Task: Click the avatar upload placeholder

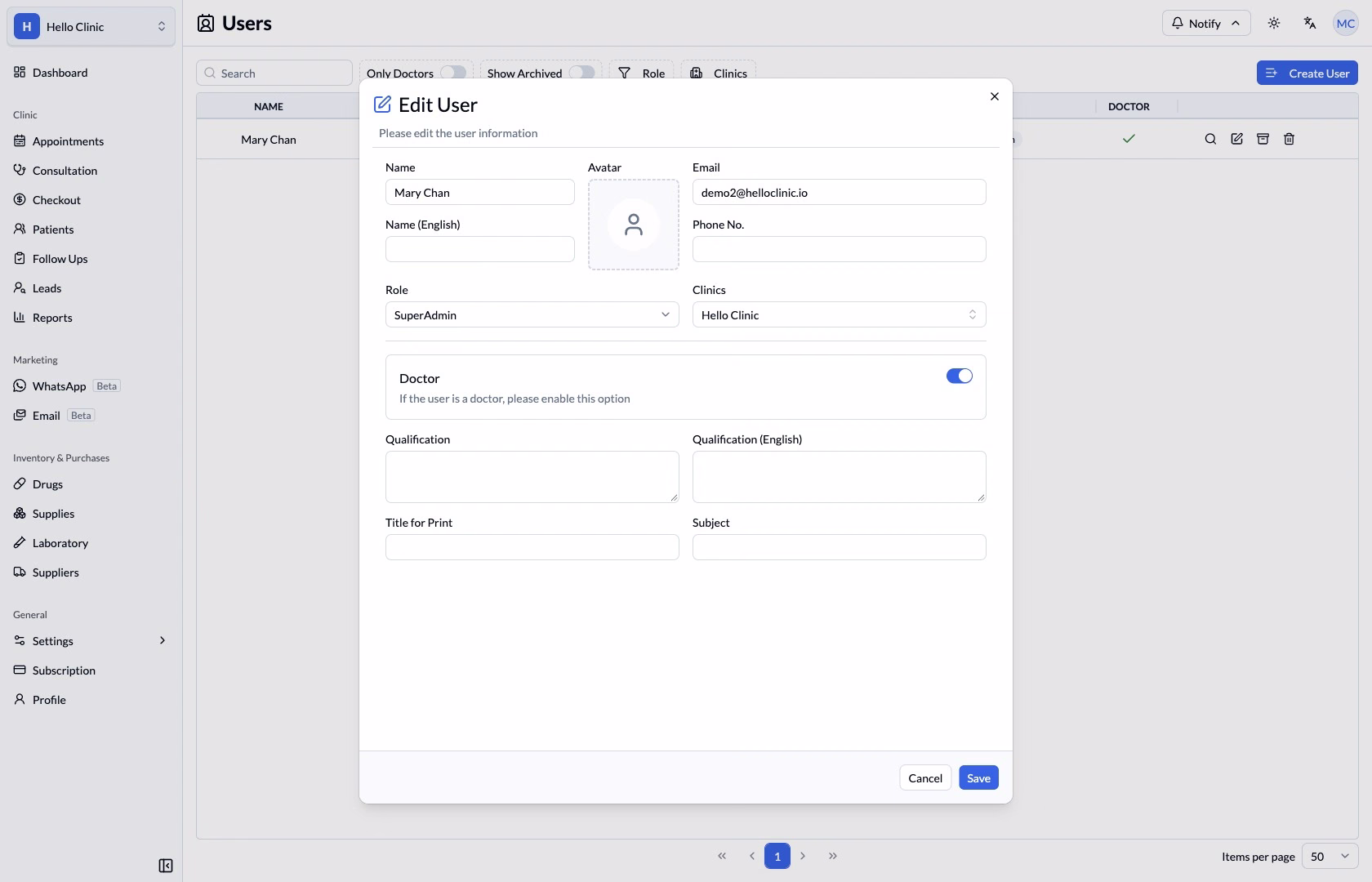Action: tap(634, 225)
